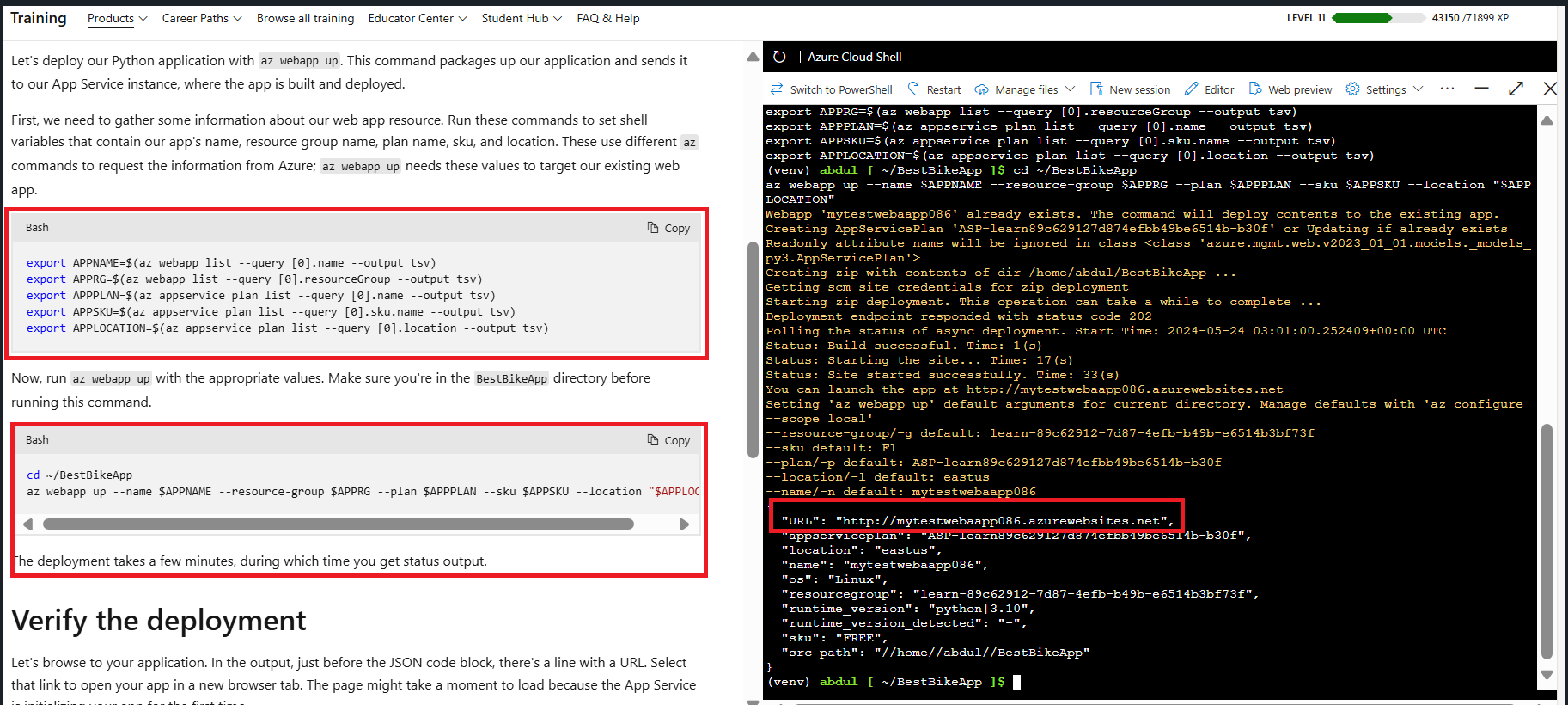This screenshot has width=1568, height=705.
Task: Start a New session in Cloud Shell
Action: 1130,89
